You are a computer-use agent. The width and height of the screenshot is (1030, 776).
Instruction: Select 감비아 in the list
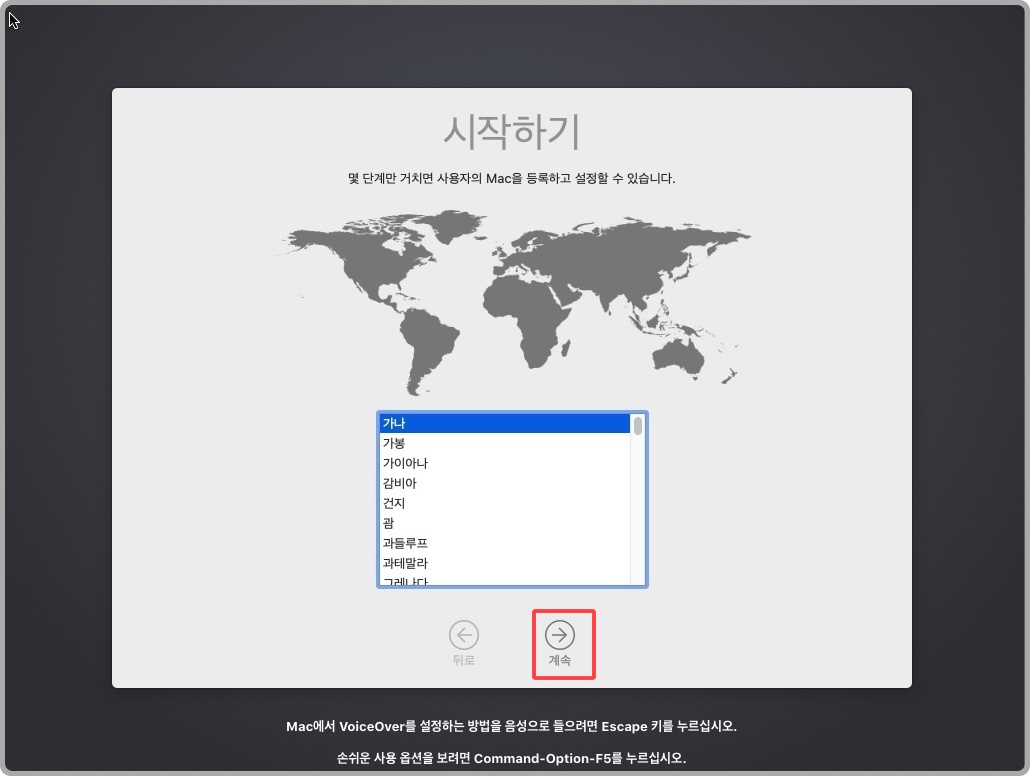450,483
